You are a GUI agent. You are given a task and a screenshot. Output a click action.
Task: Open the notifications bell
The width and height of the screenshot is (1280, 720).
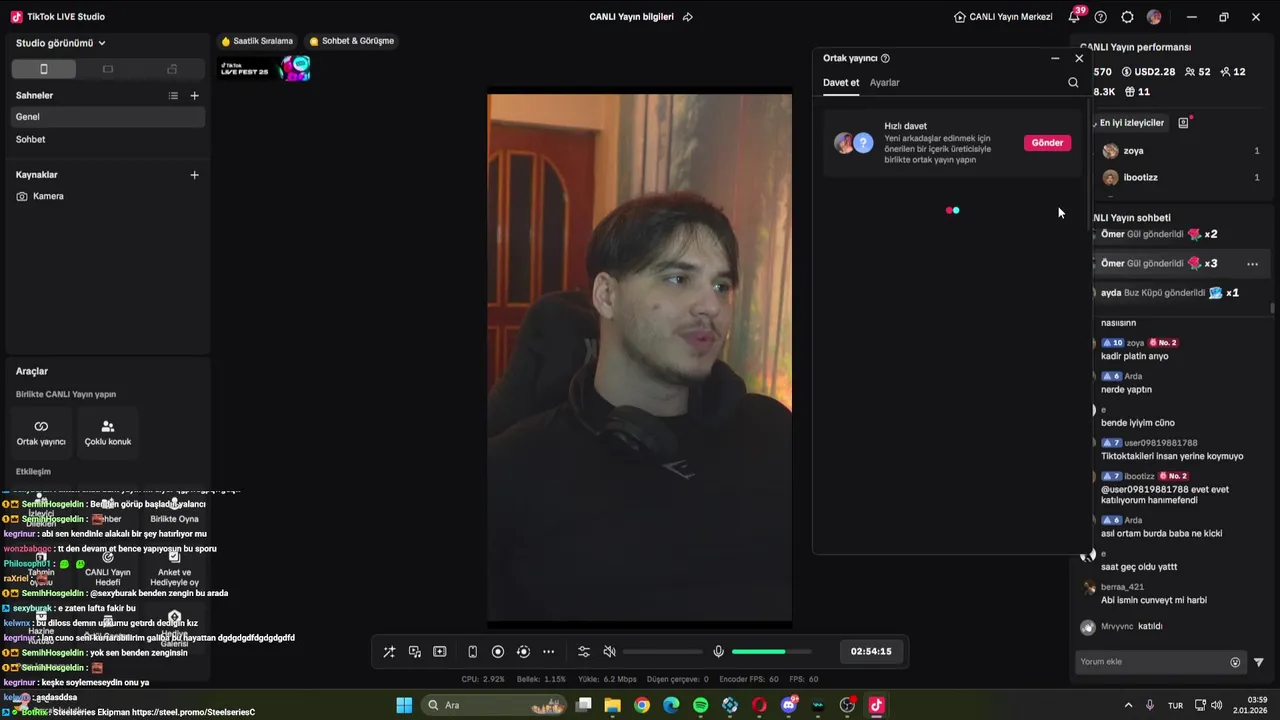[1074, 17]
